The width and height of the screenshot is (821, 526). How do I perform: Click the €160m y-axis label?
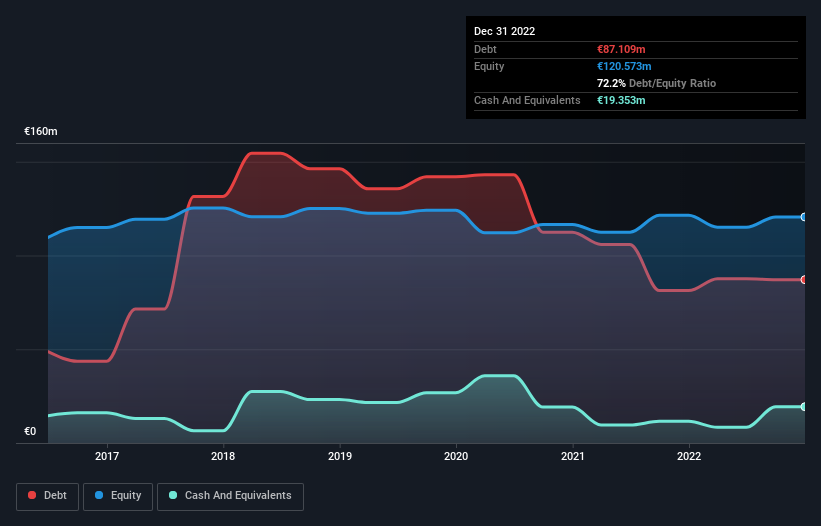[41, 131]
